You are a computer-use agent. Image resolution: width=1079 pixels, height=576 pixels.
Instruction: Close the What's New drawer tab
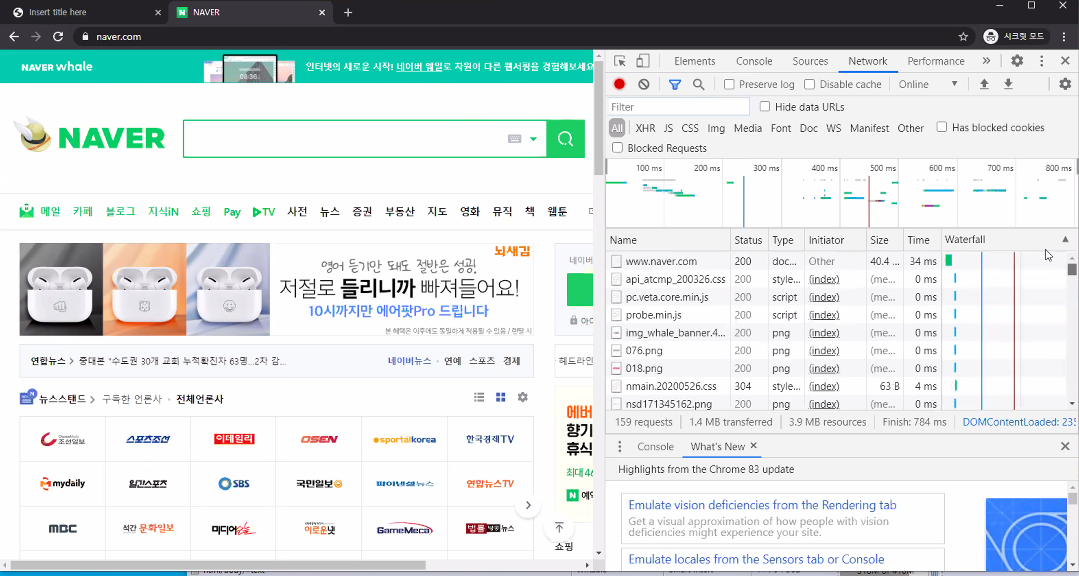(754, 446)
